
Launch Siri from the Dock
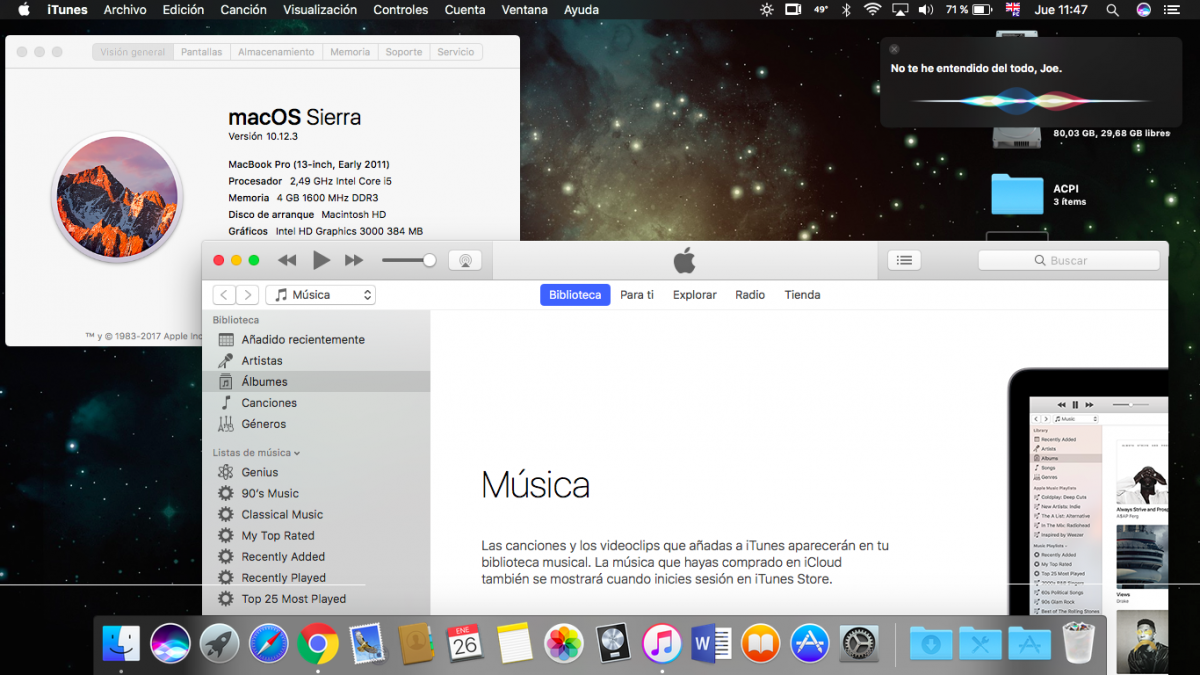(170, 644)
